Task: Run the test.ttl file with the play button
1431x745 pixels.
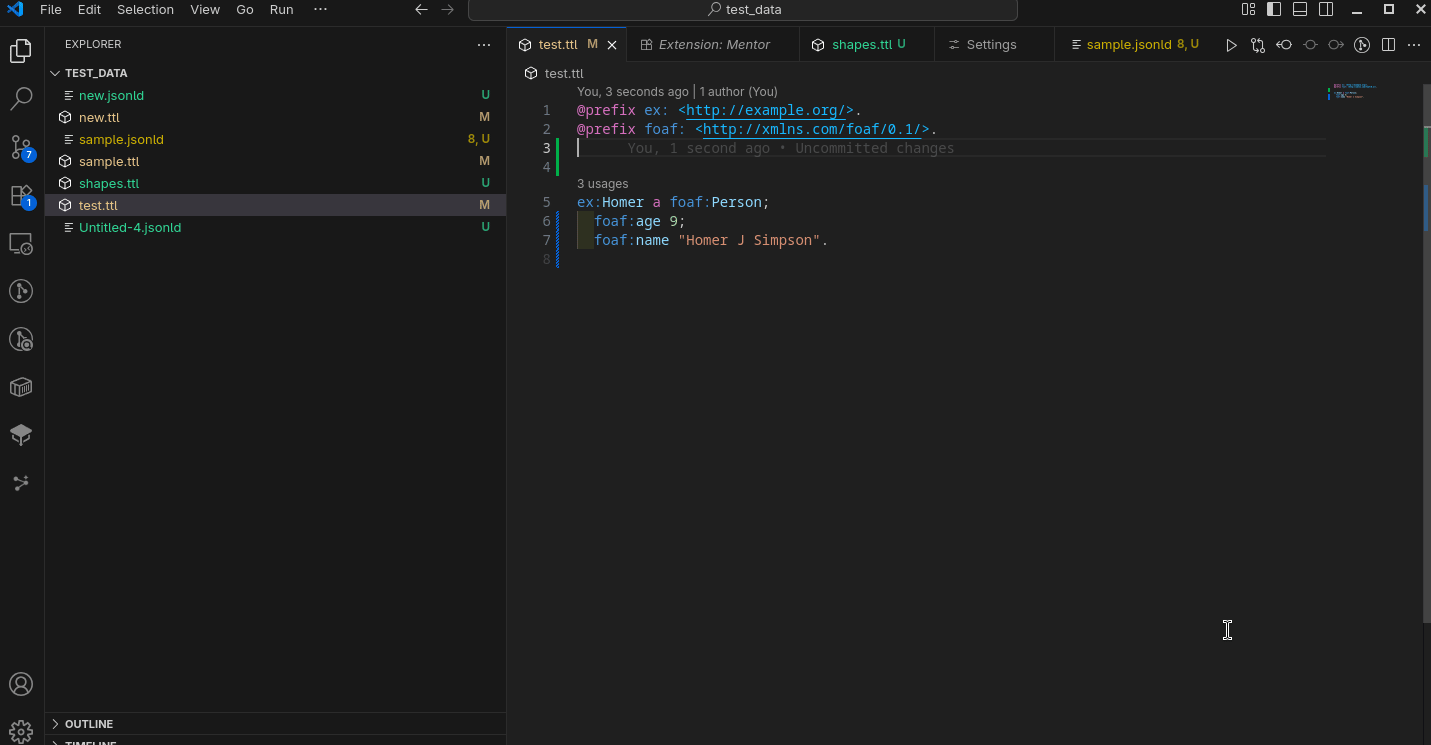Action: pyautogui.click(x=1231, y=44)
